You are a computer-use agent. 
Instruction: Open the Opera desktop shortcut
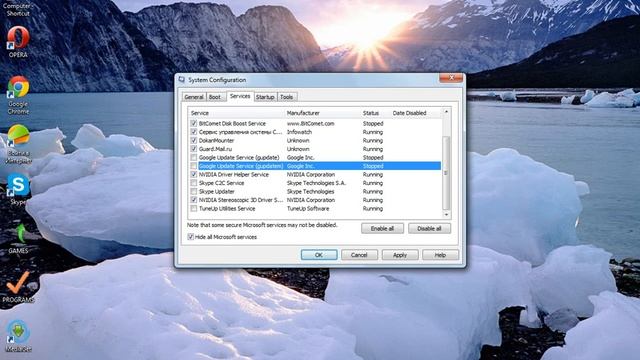pos(18,42)
